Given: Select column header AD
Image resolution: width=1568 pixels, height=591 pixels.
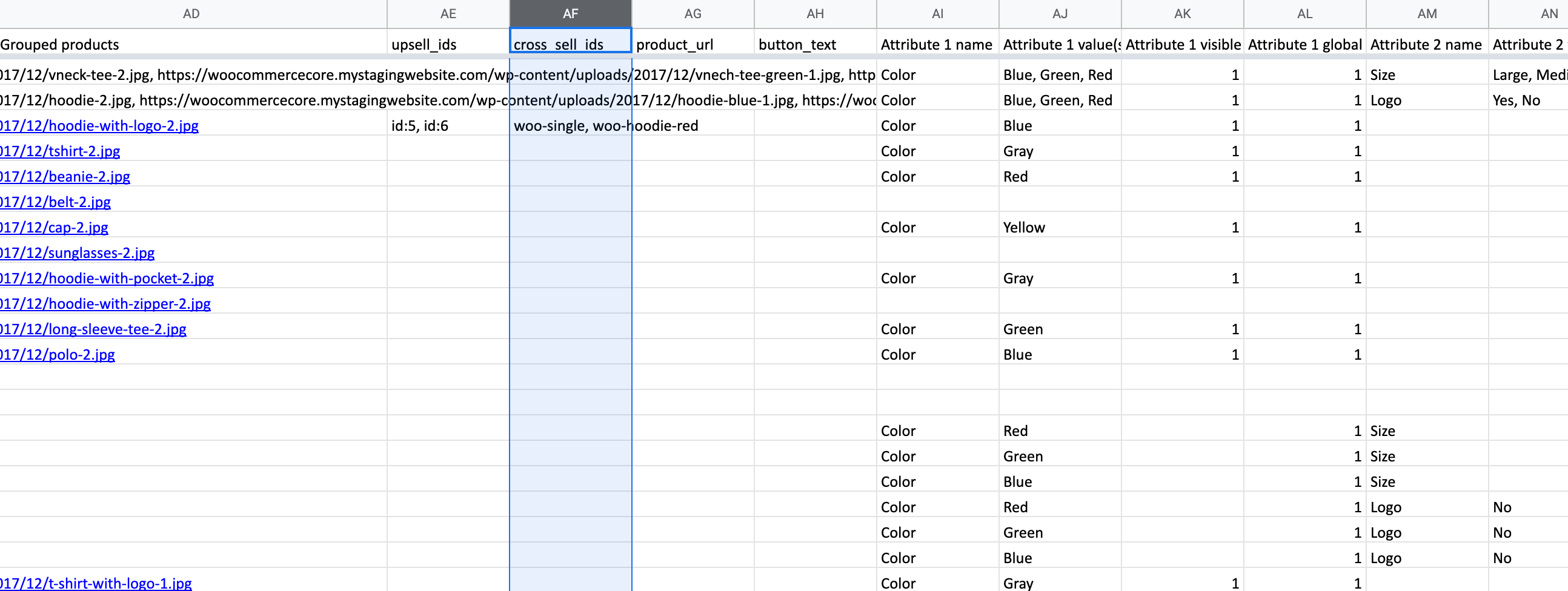Looking at the screenshot, I should point(191,13).
